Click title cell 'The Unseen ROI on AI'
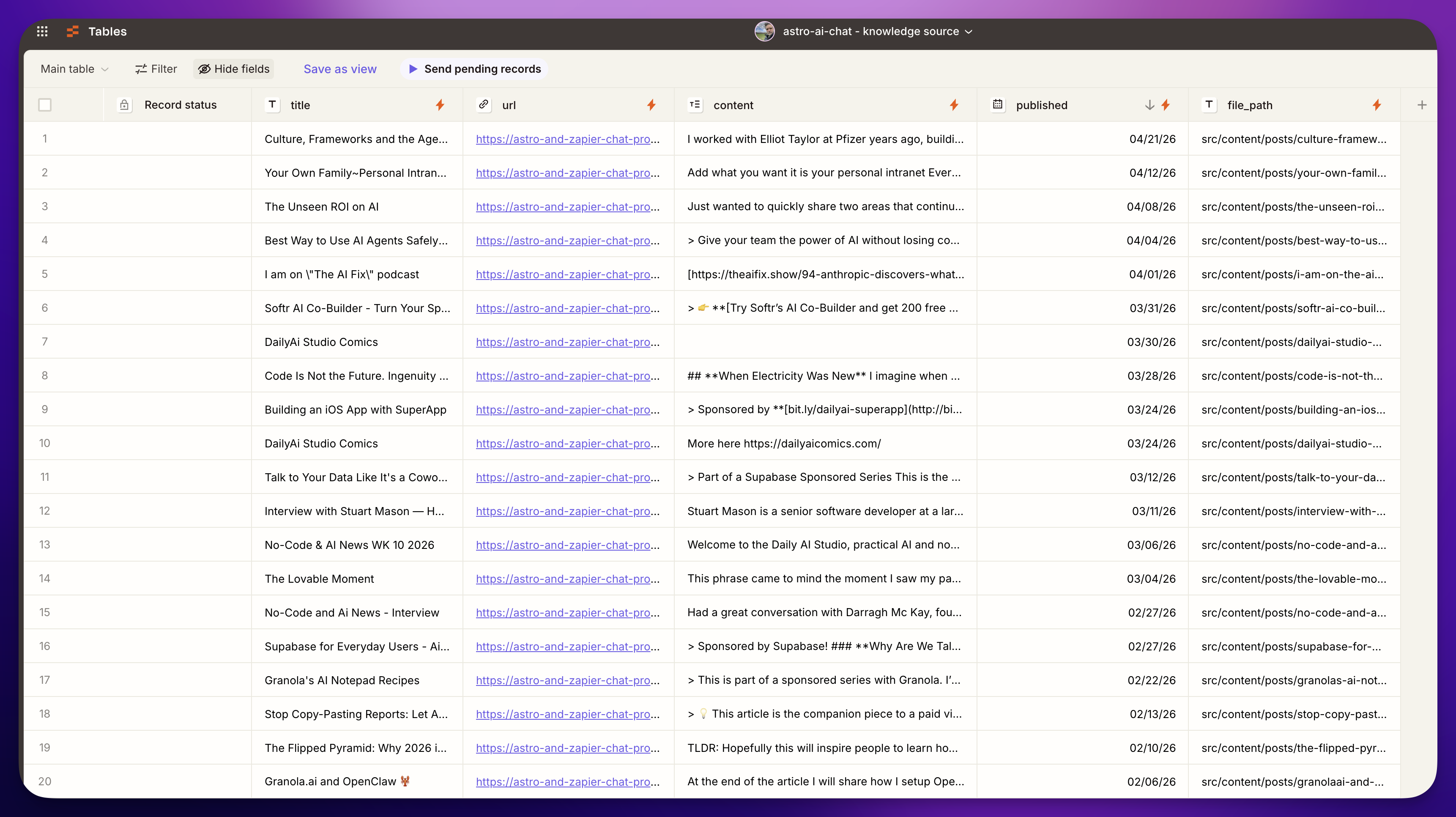The image size is (1456, 817). click(357, 207)
